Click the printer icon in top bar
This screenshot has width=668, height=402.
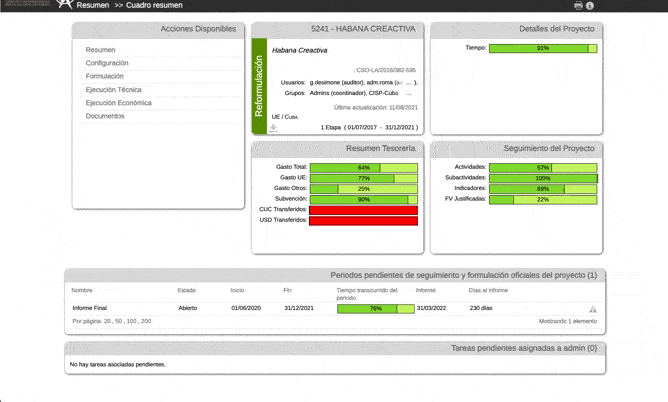578,5
